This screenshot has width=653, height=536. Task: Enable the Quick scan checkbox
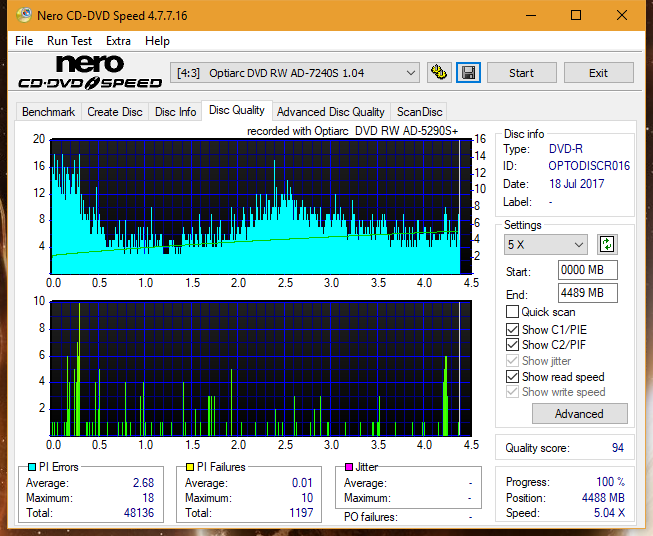pos(512,312)
